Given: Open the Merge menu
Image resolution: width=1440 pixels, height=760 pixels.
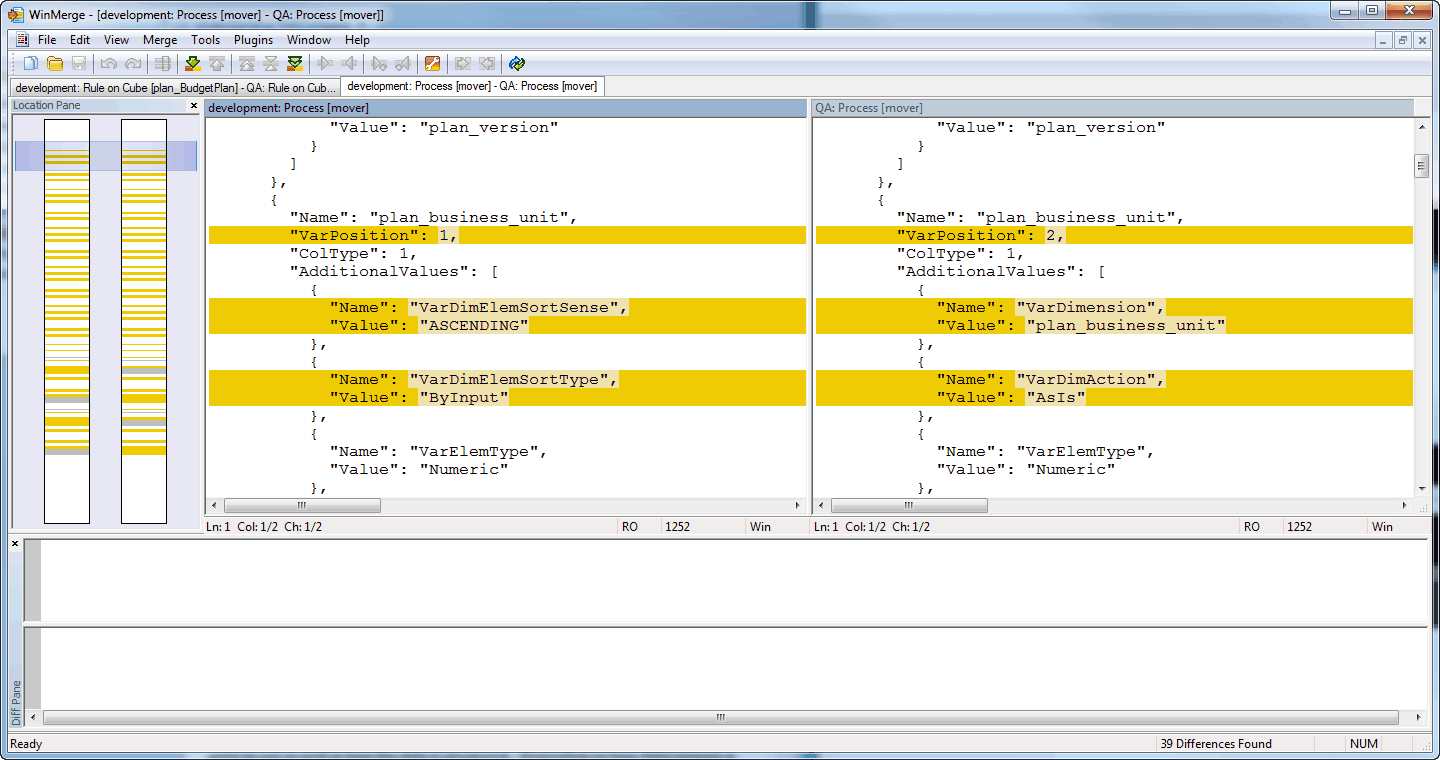Looking at the screenshot, I should tap(160, 40).
